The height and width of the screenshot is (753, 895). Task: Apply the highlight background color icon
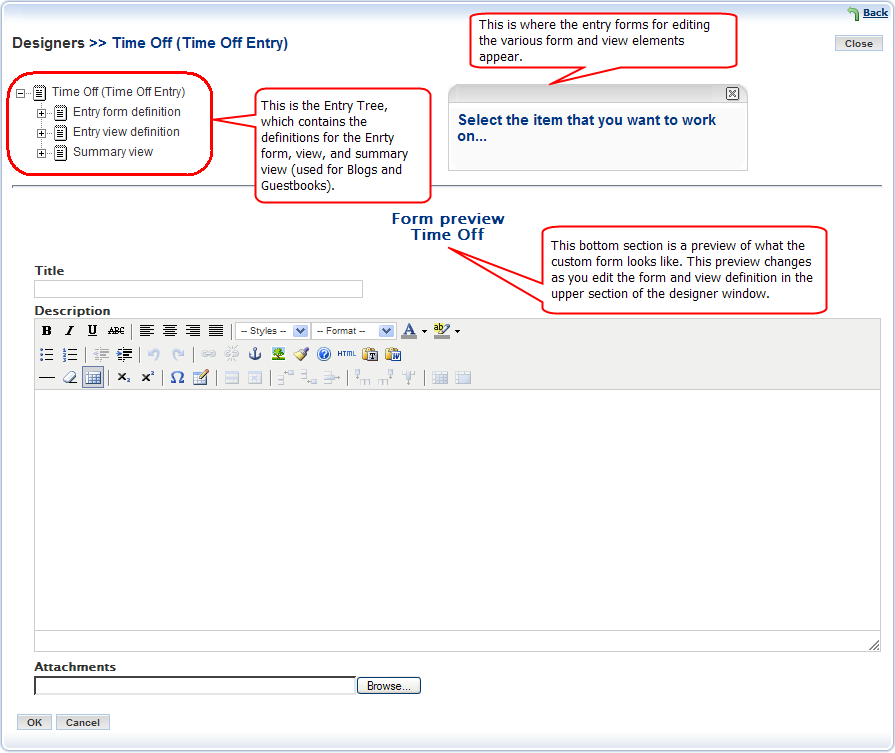pos(442,331)
